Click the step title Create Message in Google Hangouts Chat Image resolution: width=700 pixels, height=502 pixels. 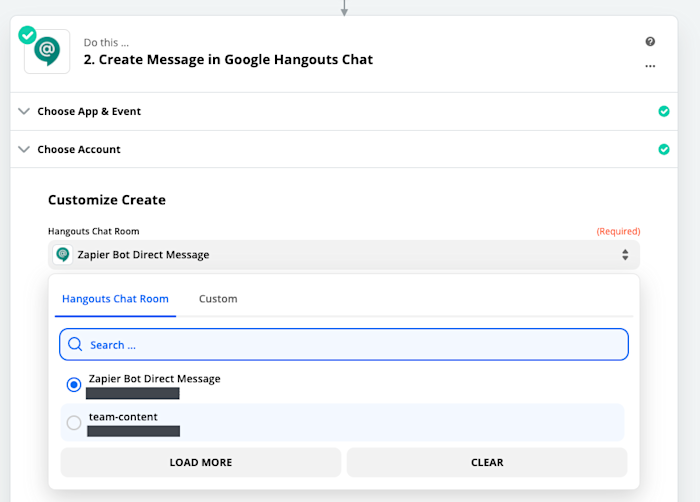(228, 59)
